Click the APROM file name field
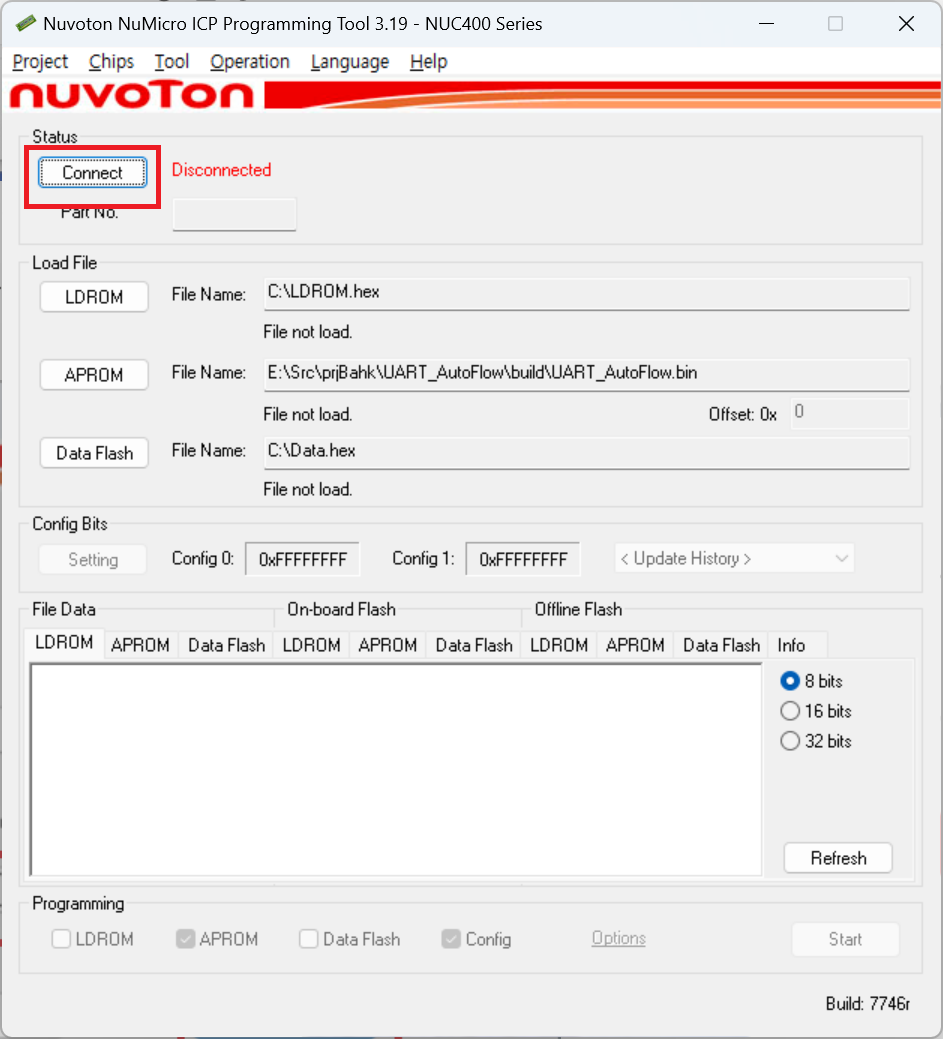 (x=586, y=374)
